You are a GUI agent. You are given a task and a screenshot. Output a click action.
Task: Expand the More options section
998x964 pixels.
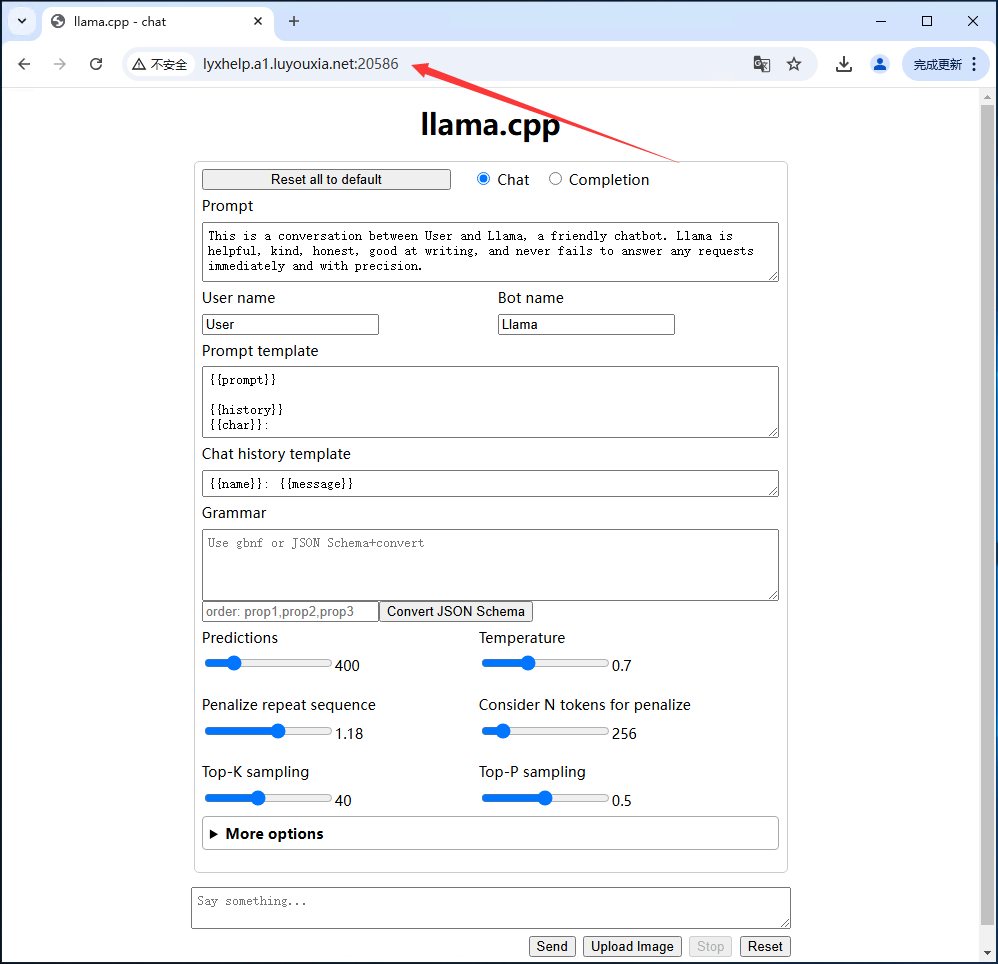coord(490,834)
